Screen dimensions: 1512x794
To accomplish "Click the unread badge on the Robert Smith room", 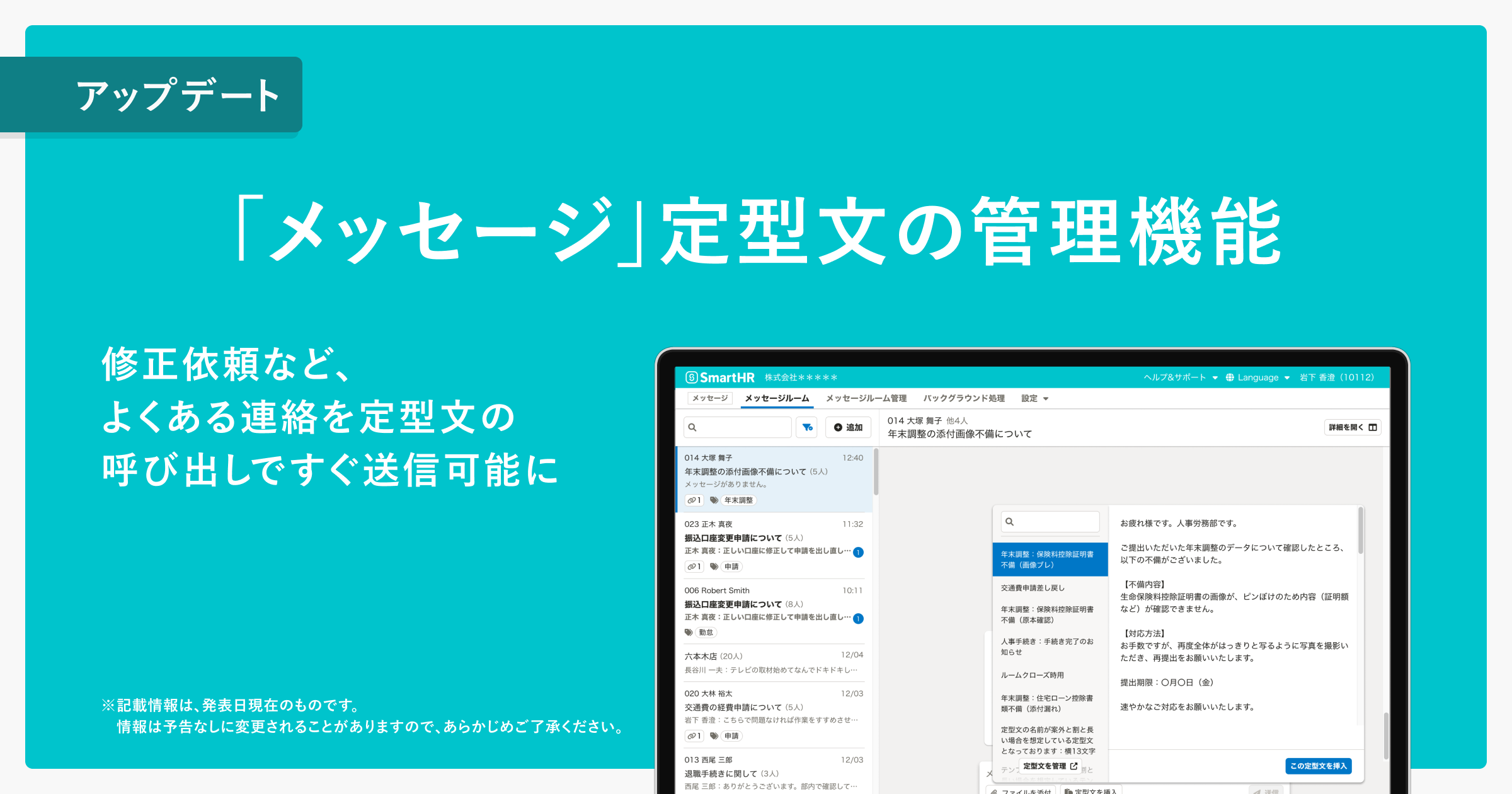I will (858, 619).
